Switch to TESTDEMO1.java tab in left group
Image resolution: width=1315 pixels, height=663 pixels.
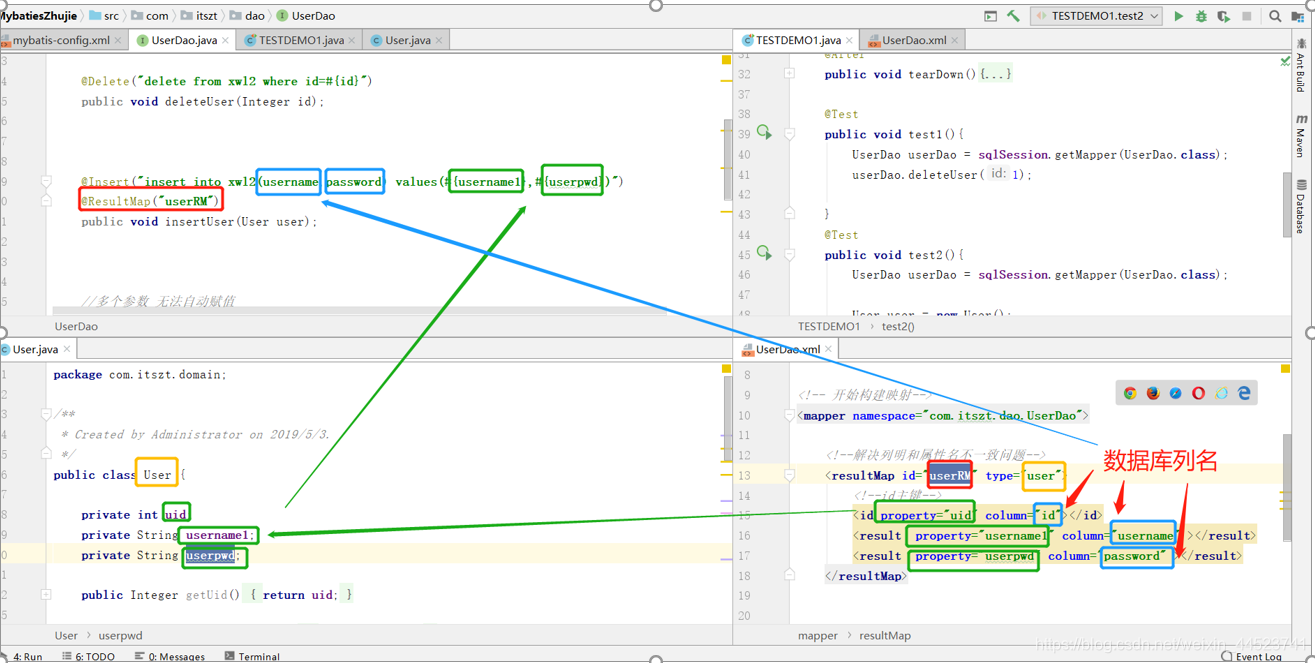point(301,40)
